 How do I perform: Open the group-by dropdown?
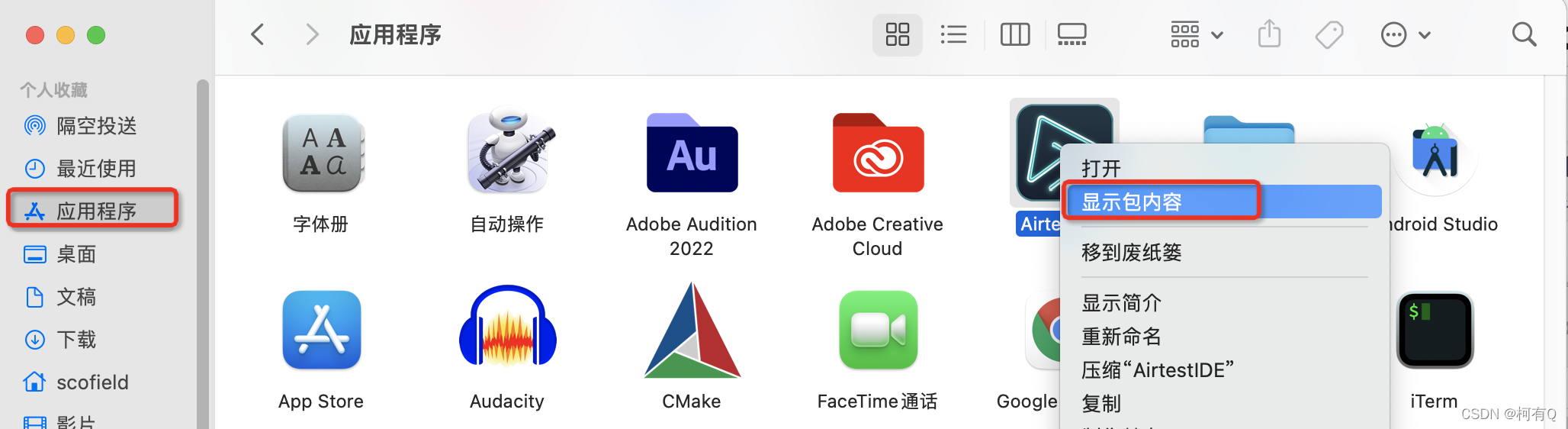[1197, 34]
